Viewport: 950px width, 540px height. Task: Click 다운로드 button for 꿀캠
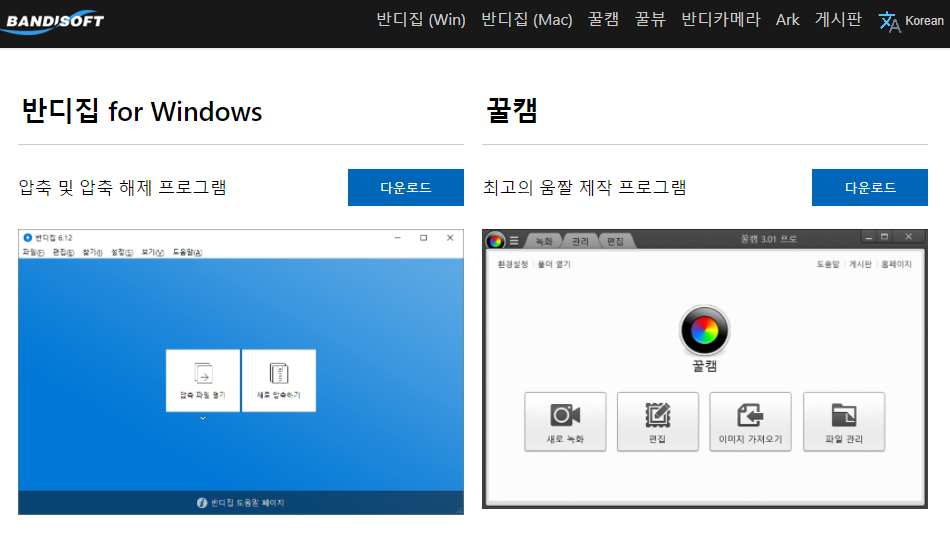pos(869,187)
